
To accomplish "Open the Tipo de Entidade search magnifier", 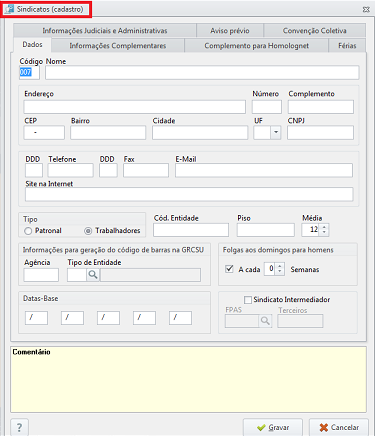I will [x=93, y=275].
